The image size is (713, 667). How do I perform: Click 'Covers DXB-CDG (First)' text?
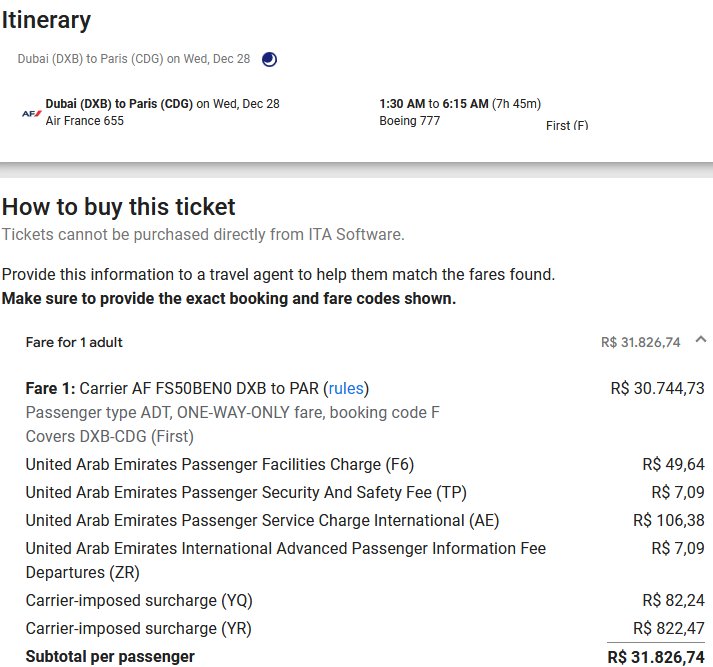click(110, 436)
